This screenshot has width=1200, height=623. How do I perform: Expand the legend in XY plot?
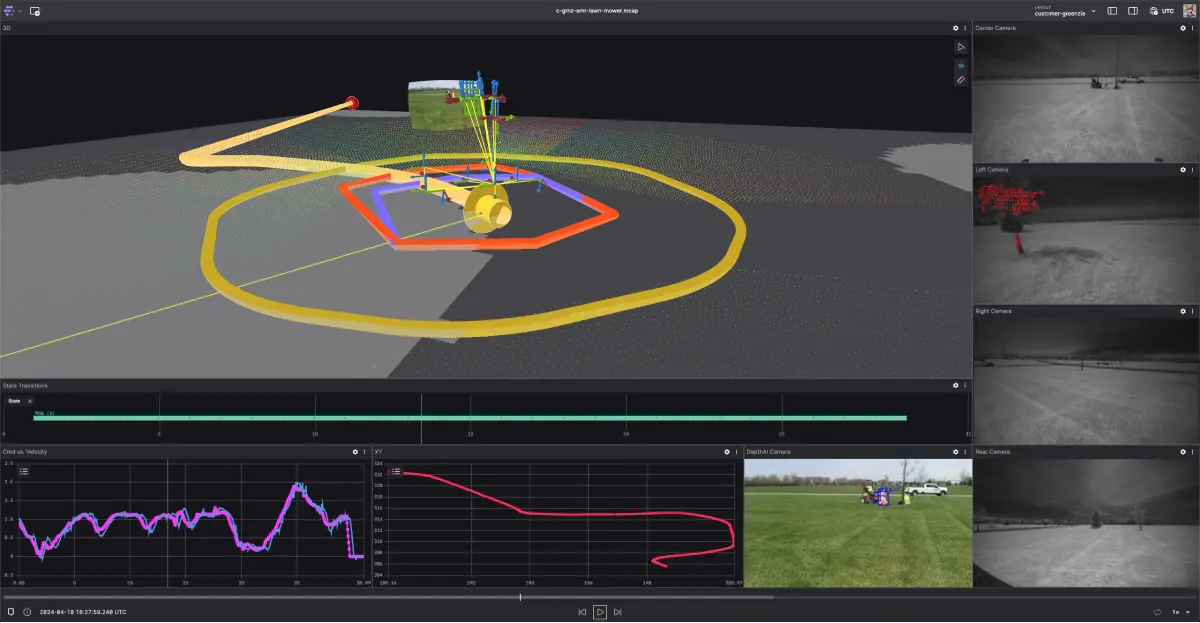396,471
